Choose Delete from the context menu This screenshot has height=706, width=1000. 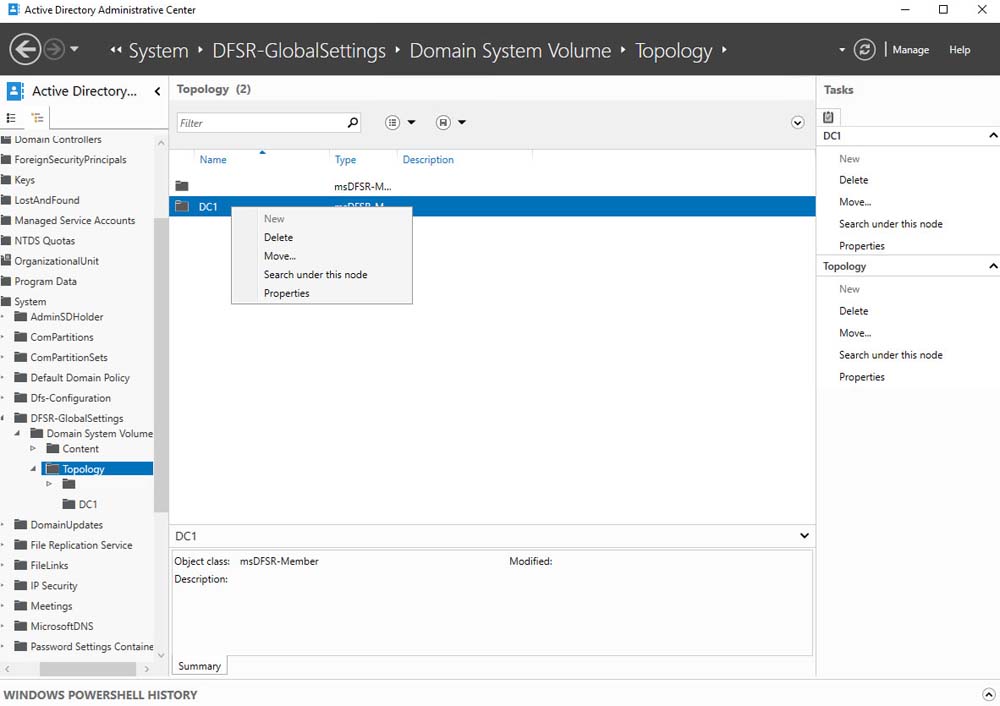click(278, 237)
